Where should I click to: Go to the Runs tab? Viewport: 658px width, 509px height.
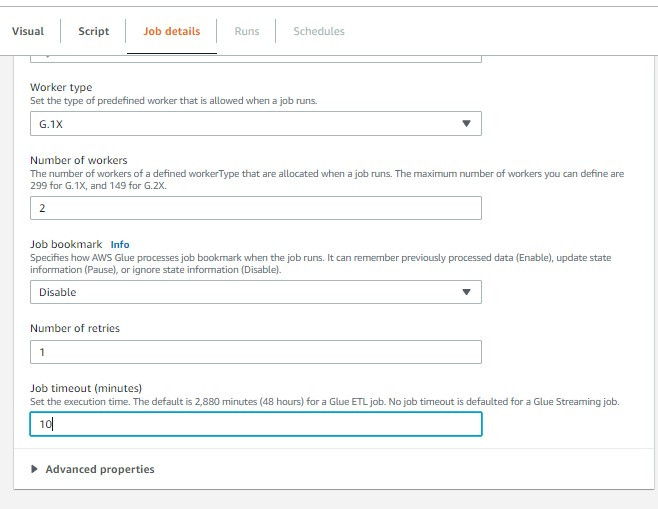click(246, 31)
